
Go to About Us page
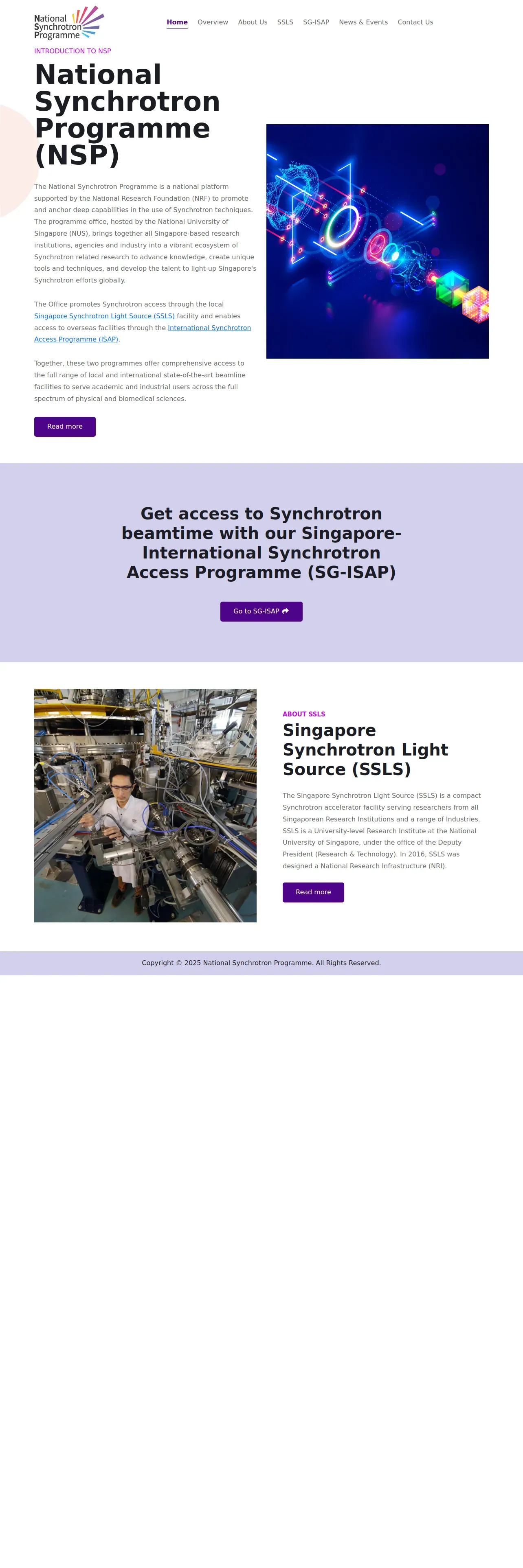point(253,22)
